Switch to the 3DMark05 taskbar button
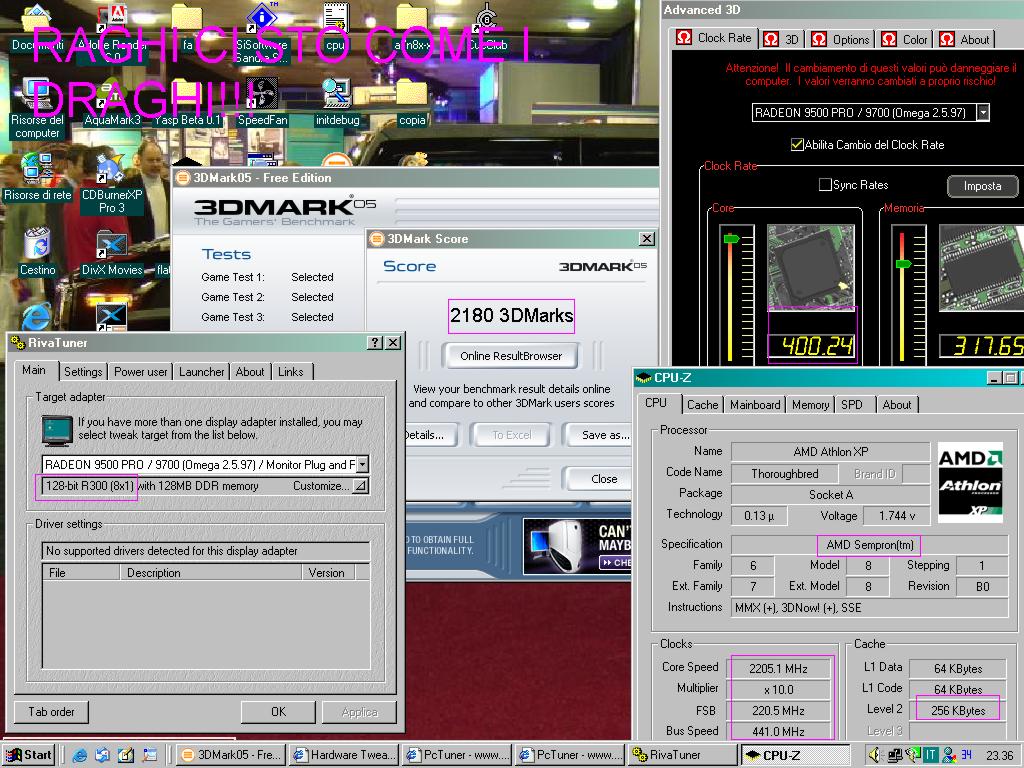Image resolution: width=1024 pixels, height=768 pixels. click(231, 756)
